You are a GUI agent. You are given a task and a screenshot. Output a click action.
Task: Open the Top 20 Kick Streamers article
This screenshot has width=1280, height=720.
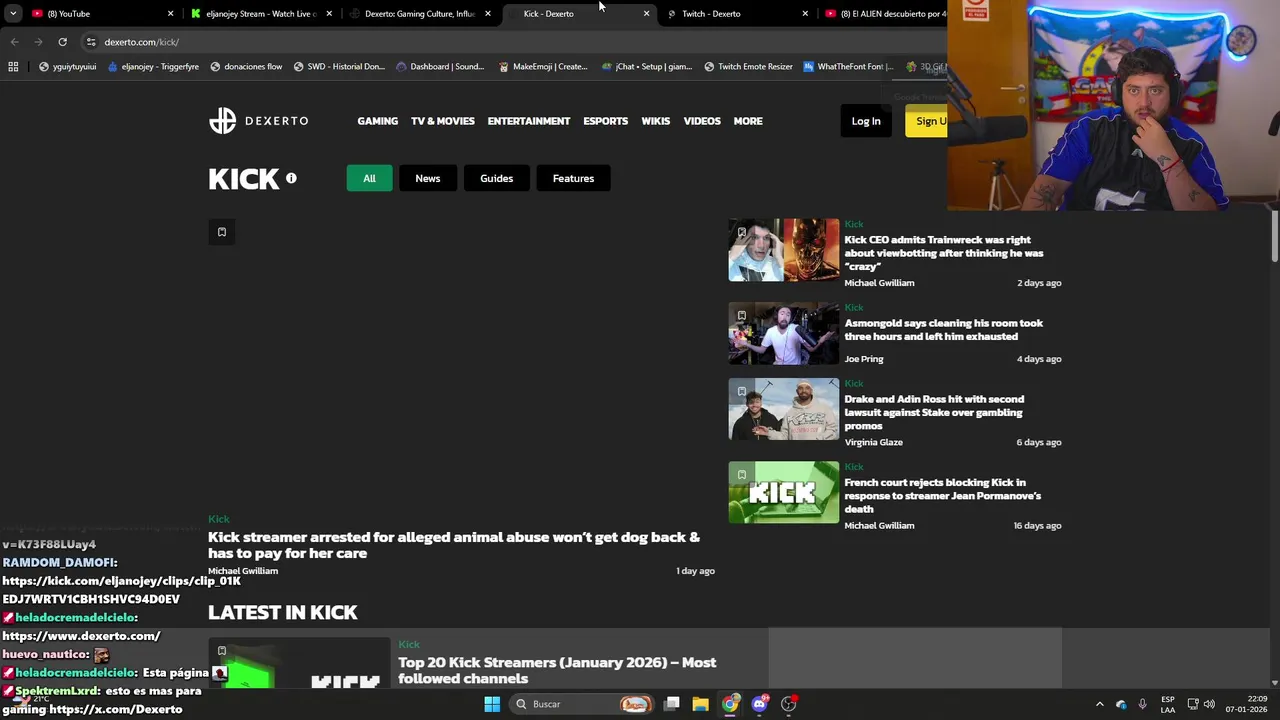[x=557, y=670]
